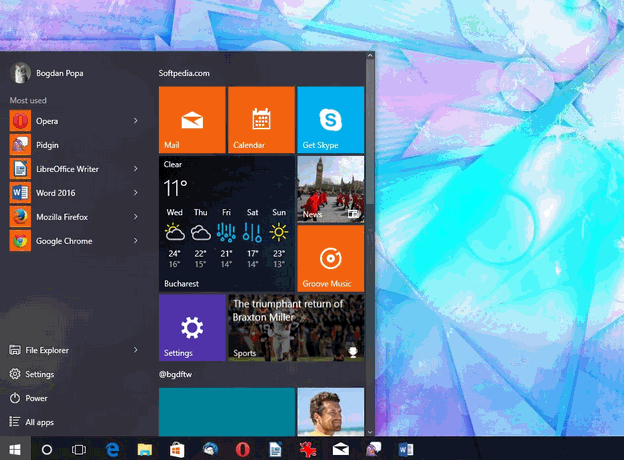Image resolution: width=624 pixels, height=460 pixels.
Task: Expand Mozilla Firefox jump list arrow
Action: click(136, 216)
